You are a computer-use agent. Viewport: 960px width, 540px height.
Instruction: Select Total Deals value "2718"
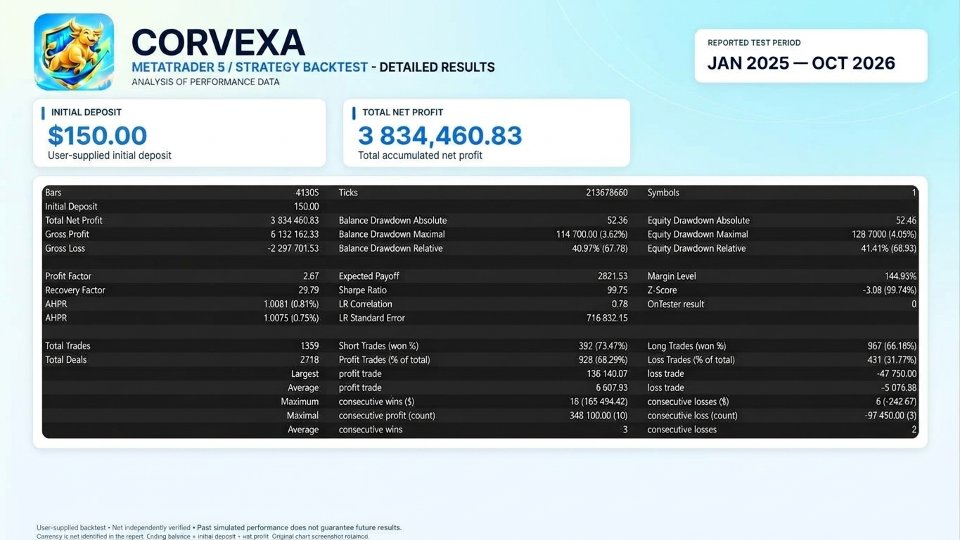coord(310,360)
